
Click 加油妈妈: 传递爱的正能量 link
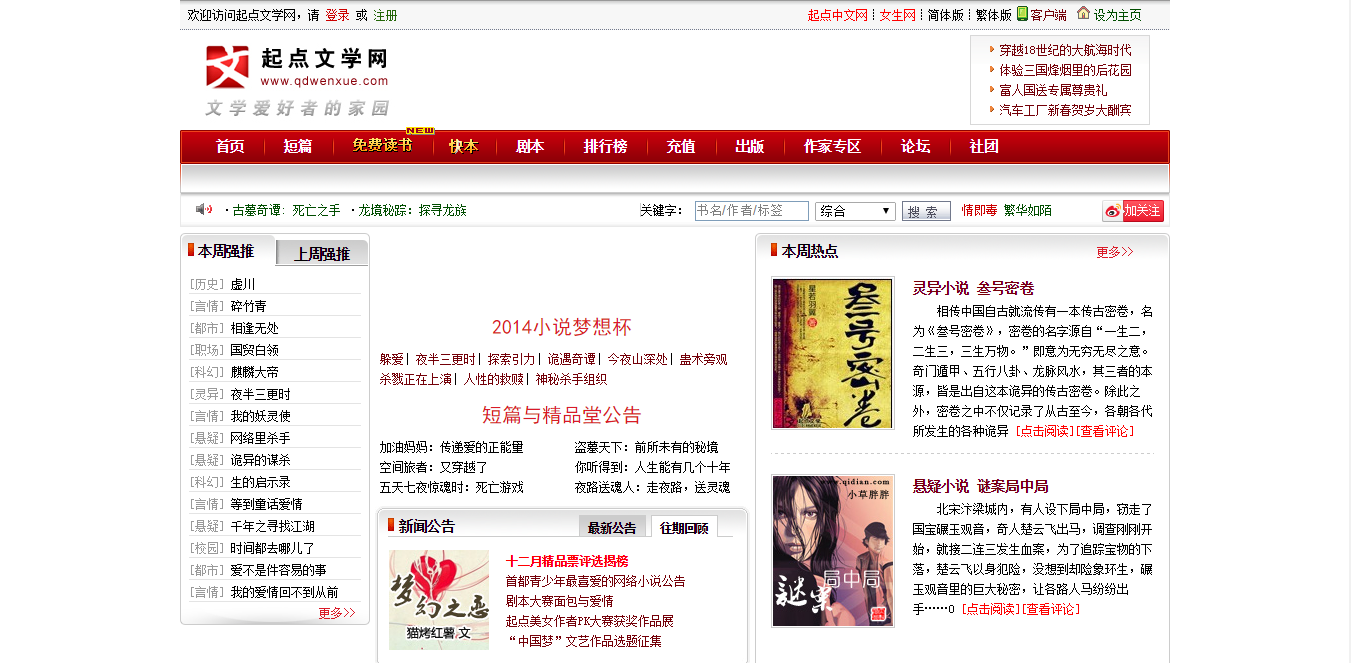pyautogui.click(x=451, y=447)
